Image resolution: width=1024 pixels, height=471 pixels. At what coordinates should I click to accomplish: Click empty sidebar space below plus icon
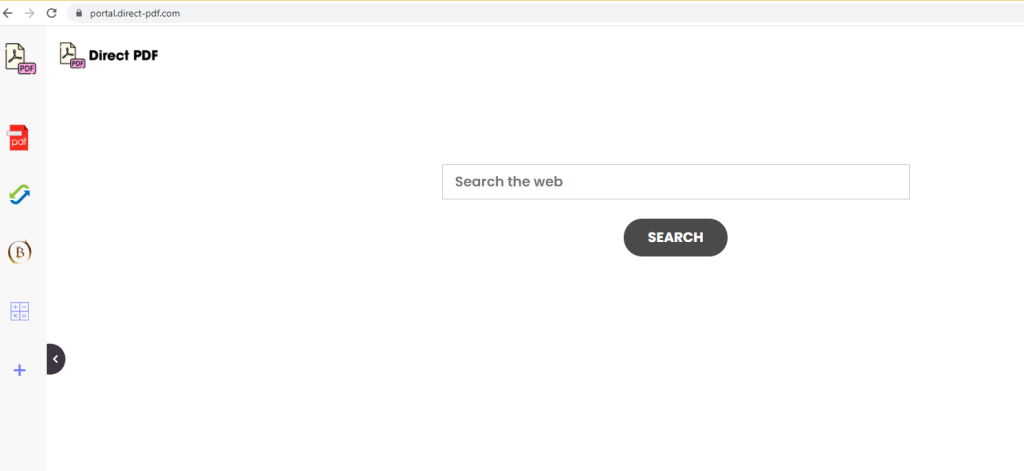pos(23,425)
